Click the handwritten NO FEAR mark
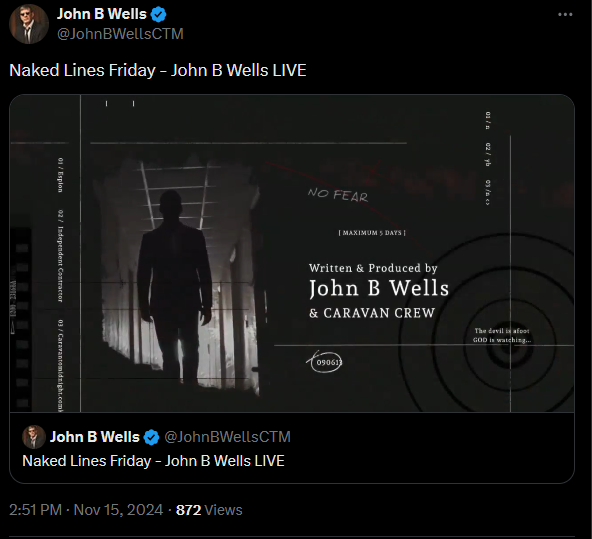 (338, 195)
